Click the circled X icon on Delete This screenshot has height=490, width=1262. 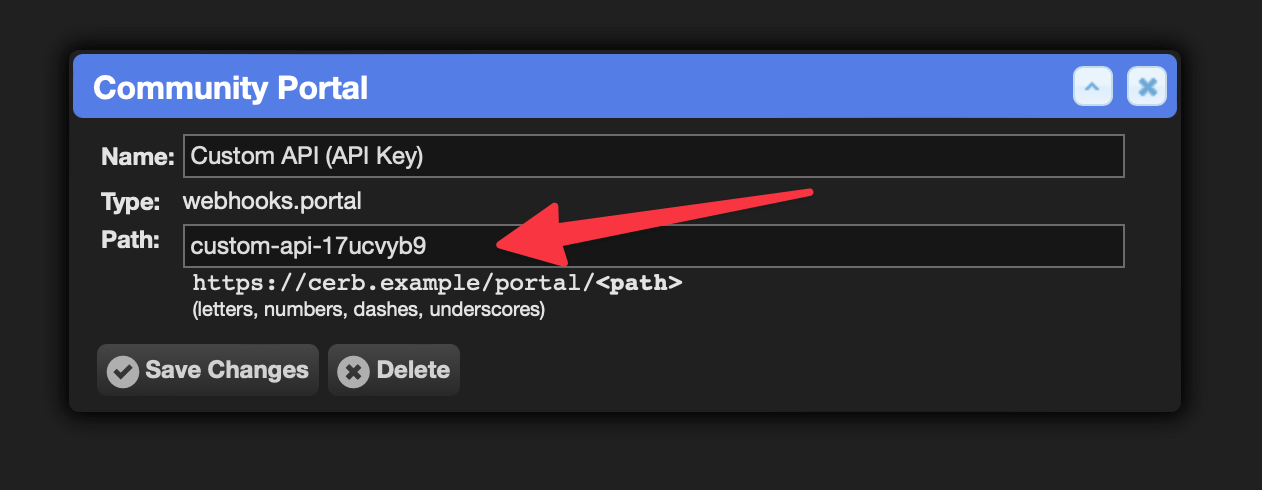[x=353, y=372]
